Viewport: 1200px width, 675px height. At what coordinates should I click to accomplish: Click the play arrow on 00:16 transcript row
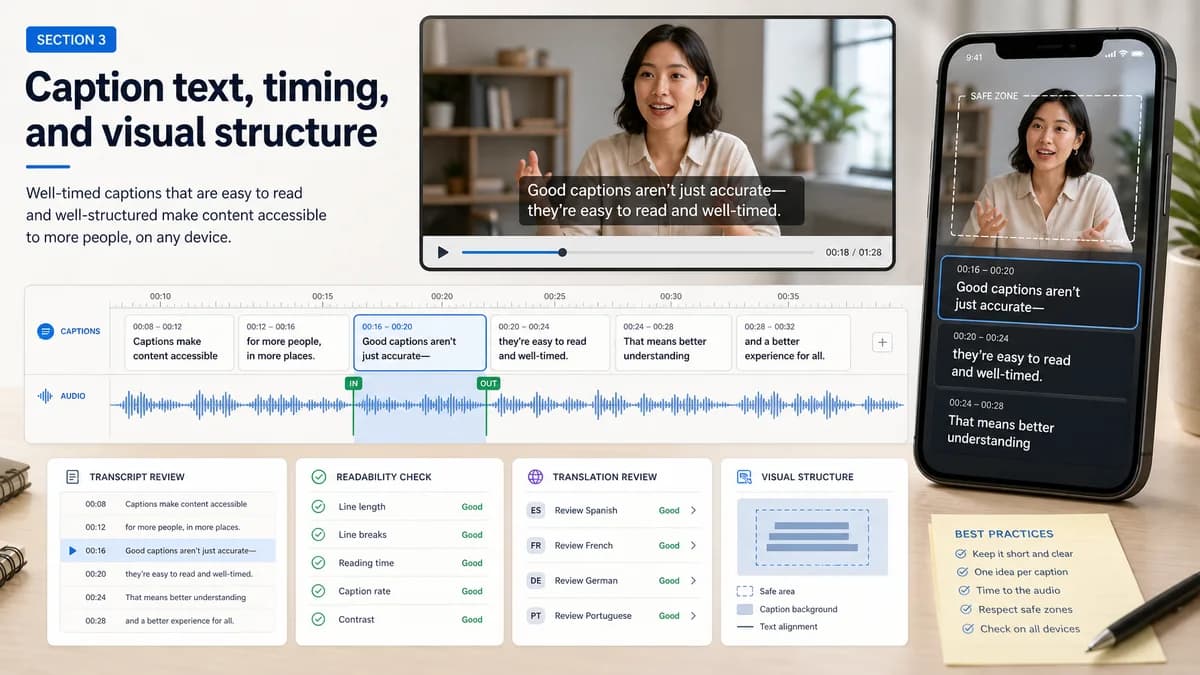[72, 551]
